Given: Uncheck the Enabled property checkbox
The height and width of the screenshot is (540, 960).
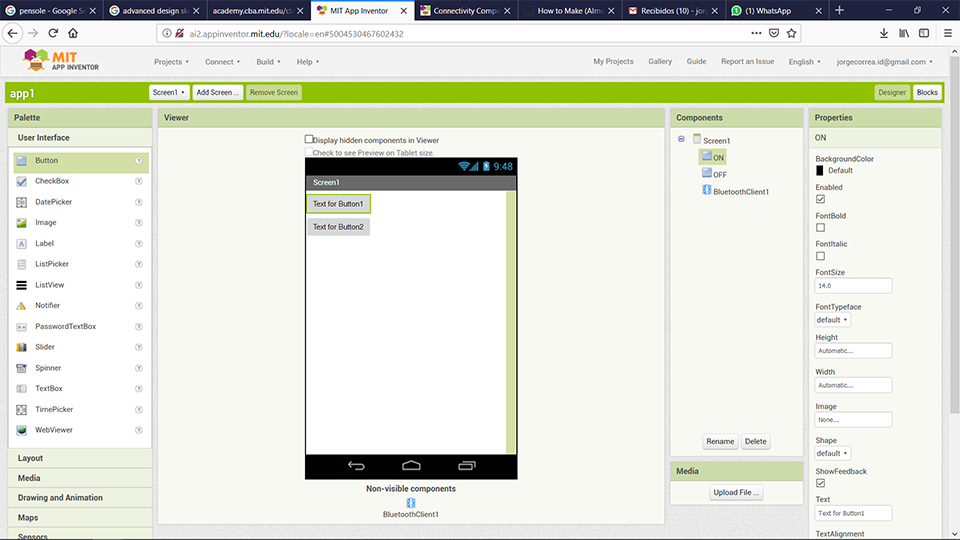Looking at the screenshot, I should tap(820, 199).
